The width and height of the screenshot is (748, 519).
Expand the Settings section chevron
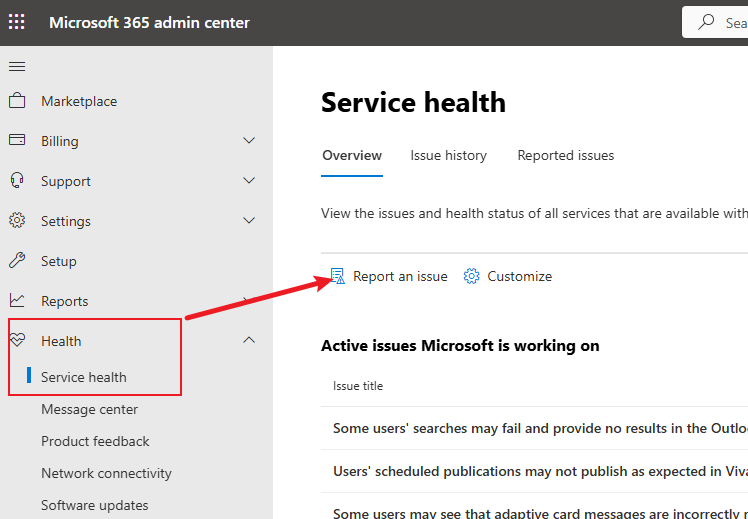(x=249, y=220)
